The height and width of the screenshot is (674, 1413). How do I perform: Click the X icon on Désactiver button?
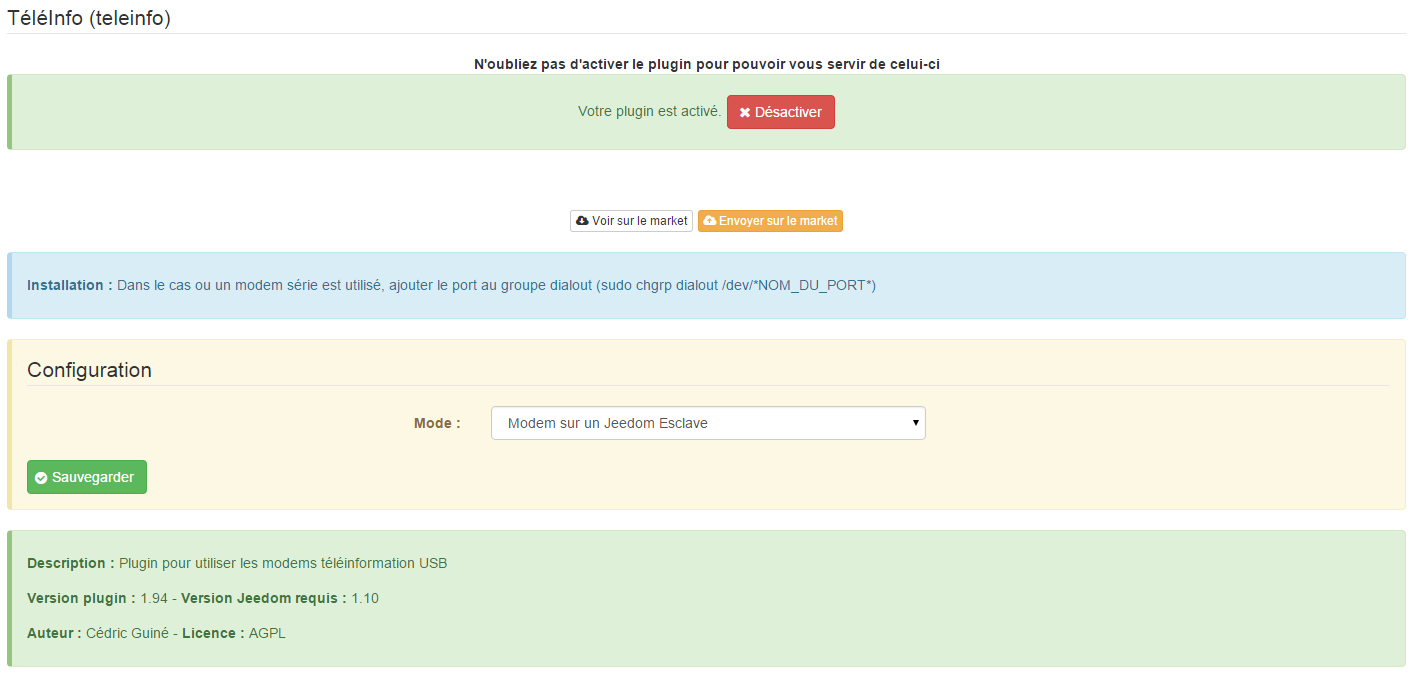coord(744,113)
